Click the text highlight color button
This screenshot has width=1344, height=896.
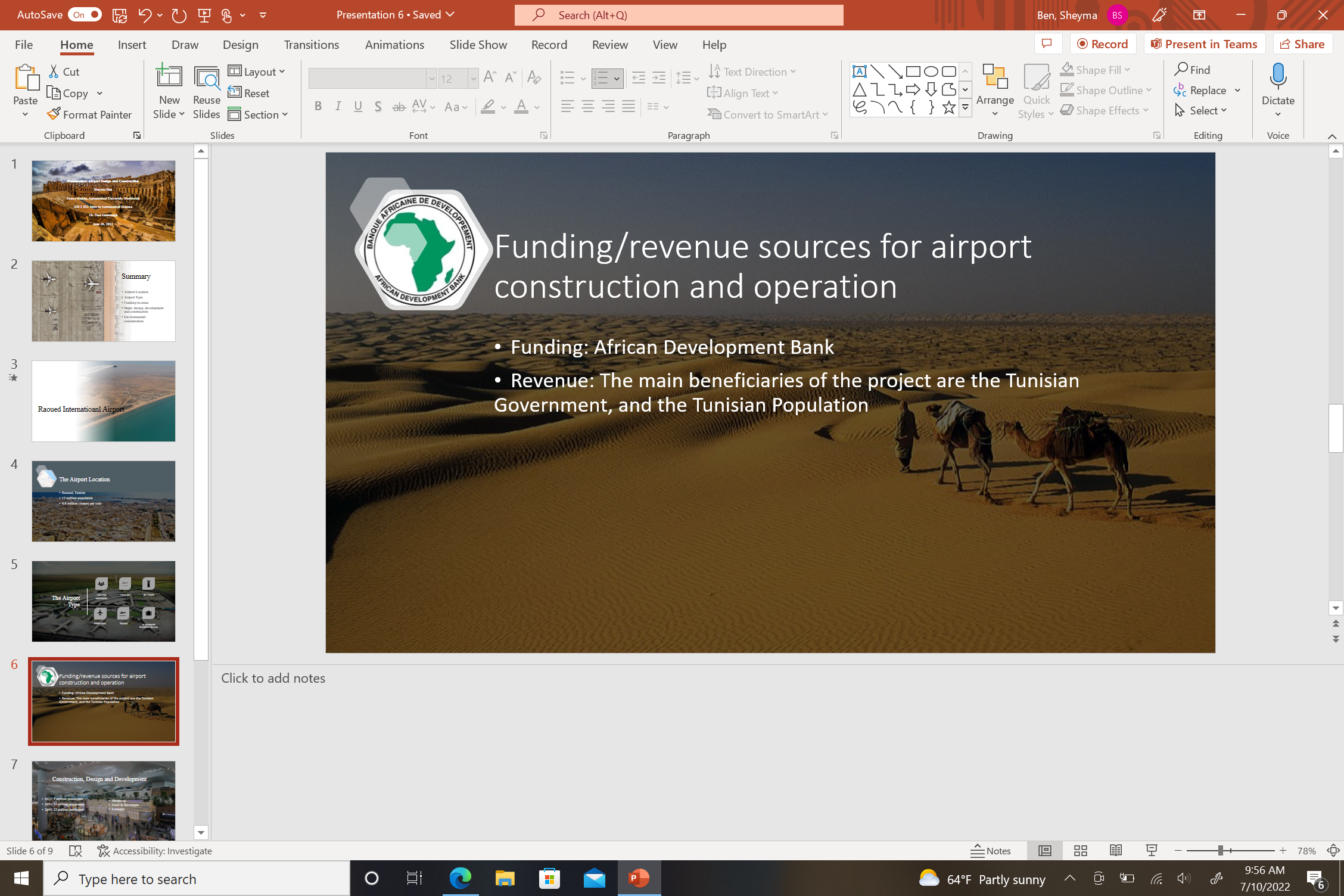[488, 107]
